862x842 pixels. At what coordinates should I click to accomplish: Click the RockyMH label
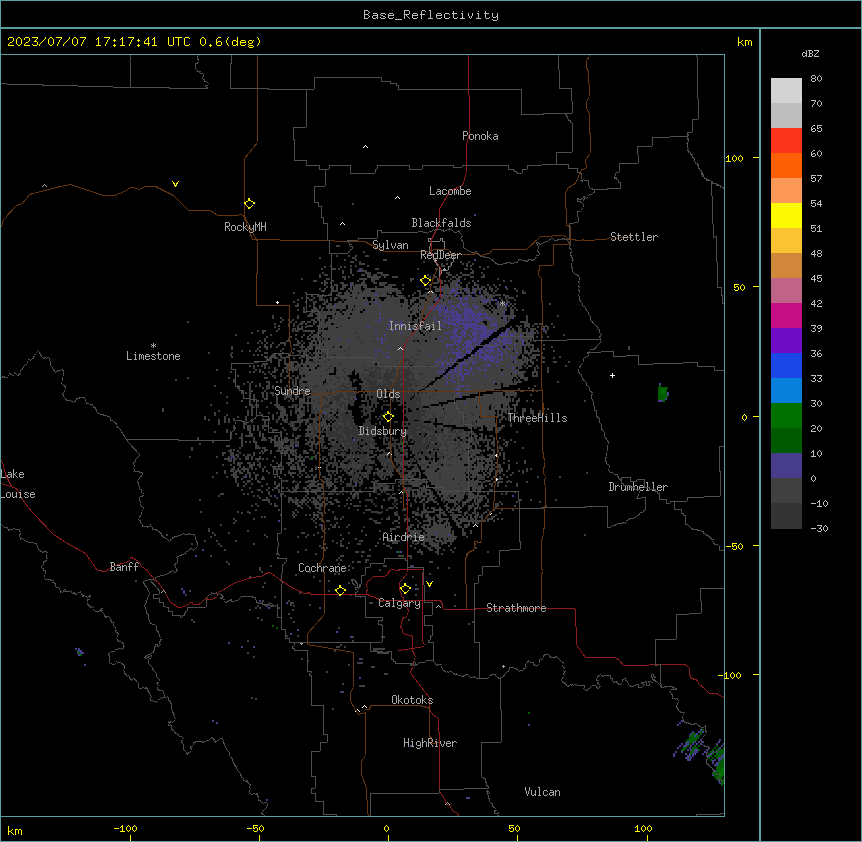point(245,227)
